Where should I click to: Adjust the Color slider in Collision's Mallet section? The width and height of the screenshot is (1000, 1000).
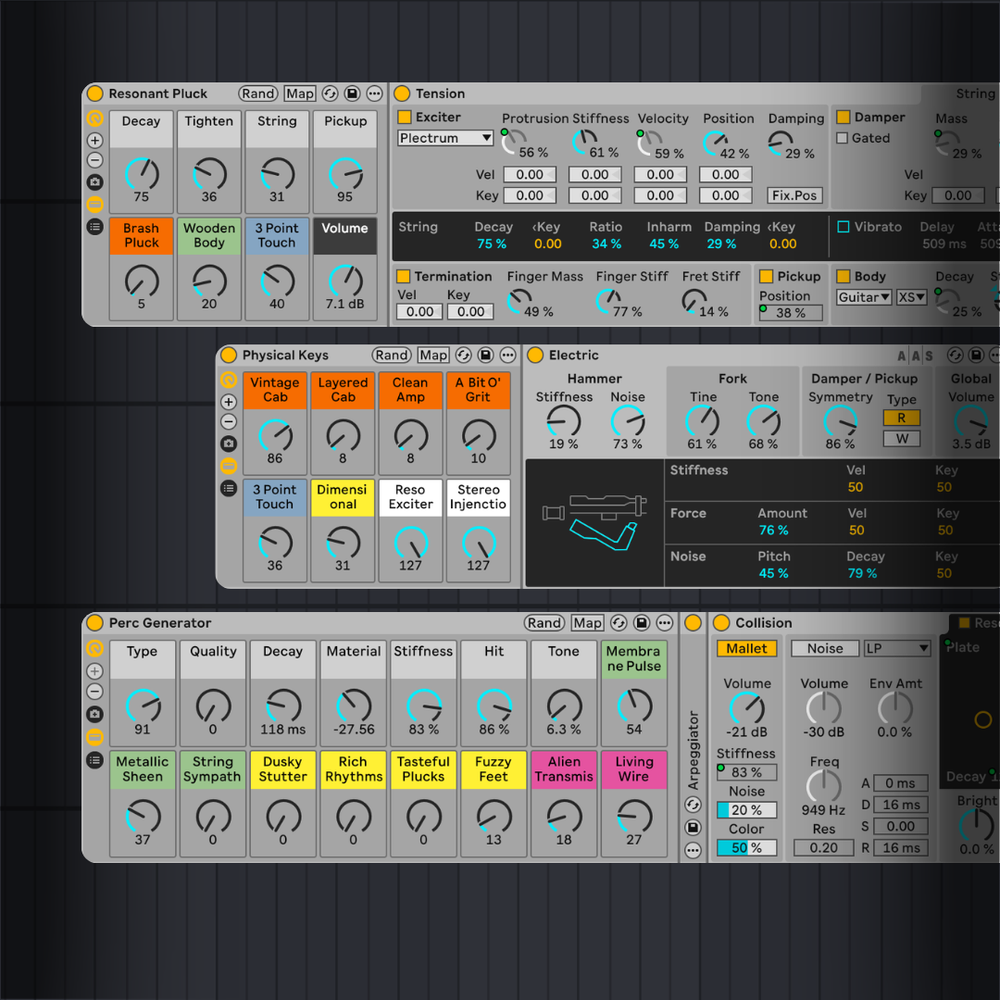pyautogui.click(x=748, y=848)
